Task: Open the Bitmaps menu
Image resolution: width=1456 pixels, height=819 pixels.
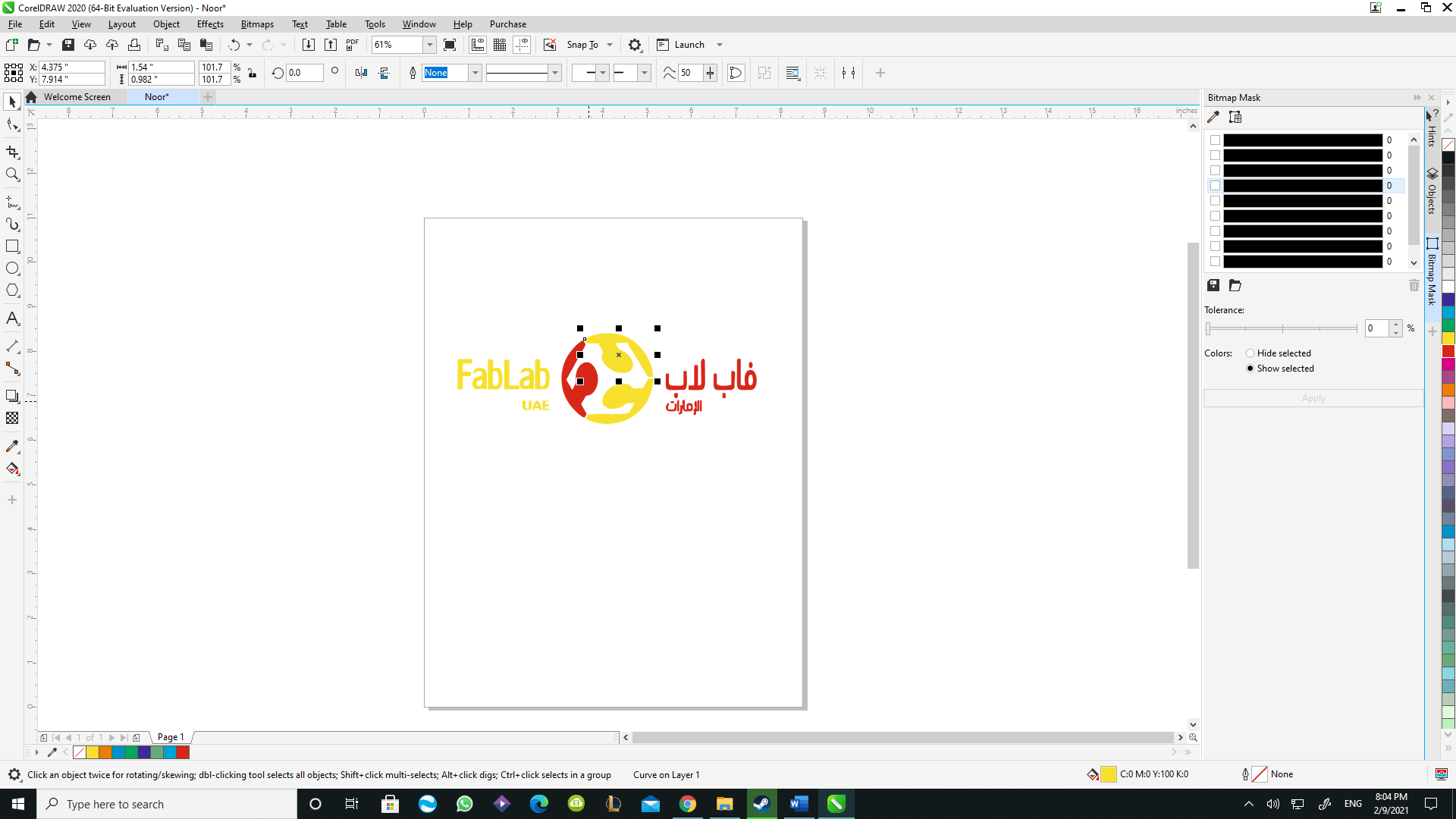Action: click(x=257, y=24)
